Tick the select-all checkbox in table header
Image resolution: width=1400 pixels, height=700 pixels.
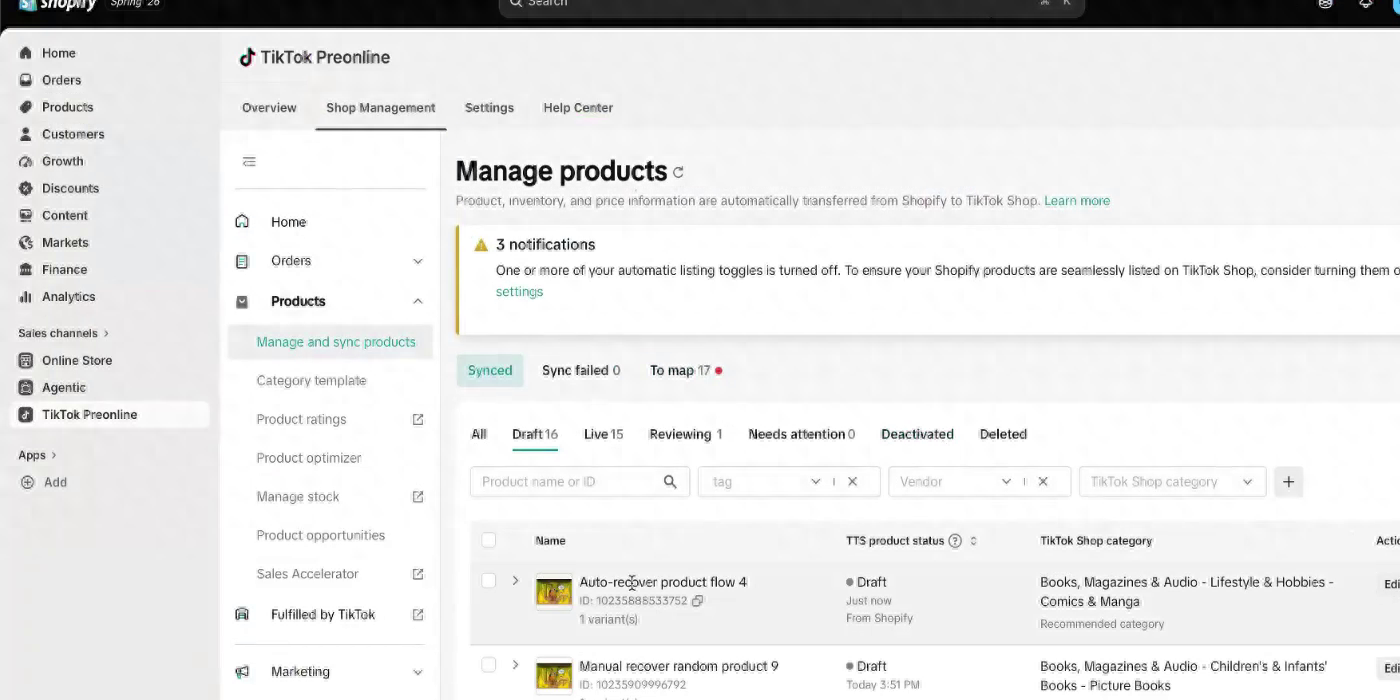coord(488,540)
